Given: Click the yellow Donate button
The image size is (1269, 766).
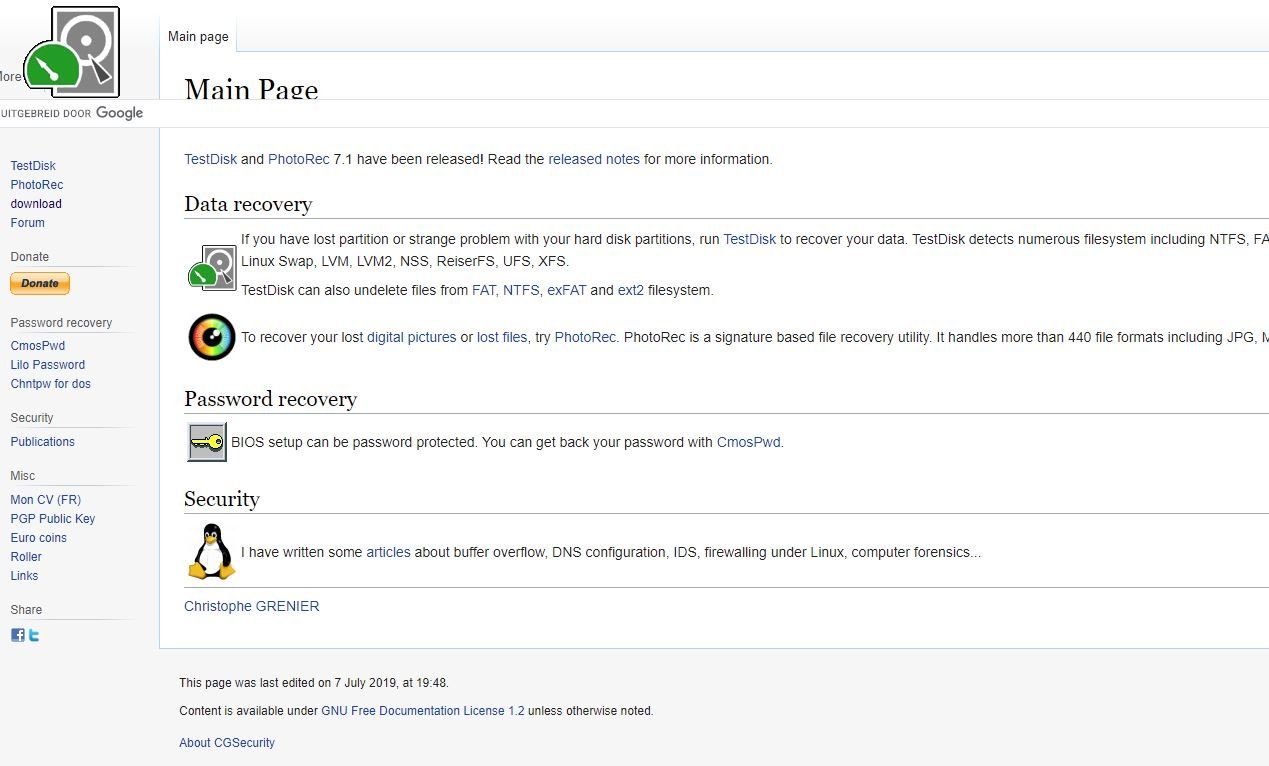Looking at the screenshot, I should pos(40,283).
